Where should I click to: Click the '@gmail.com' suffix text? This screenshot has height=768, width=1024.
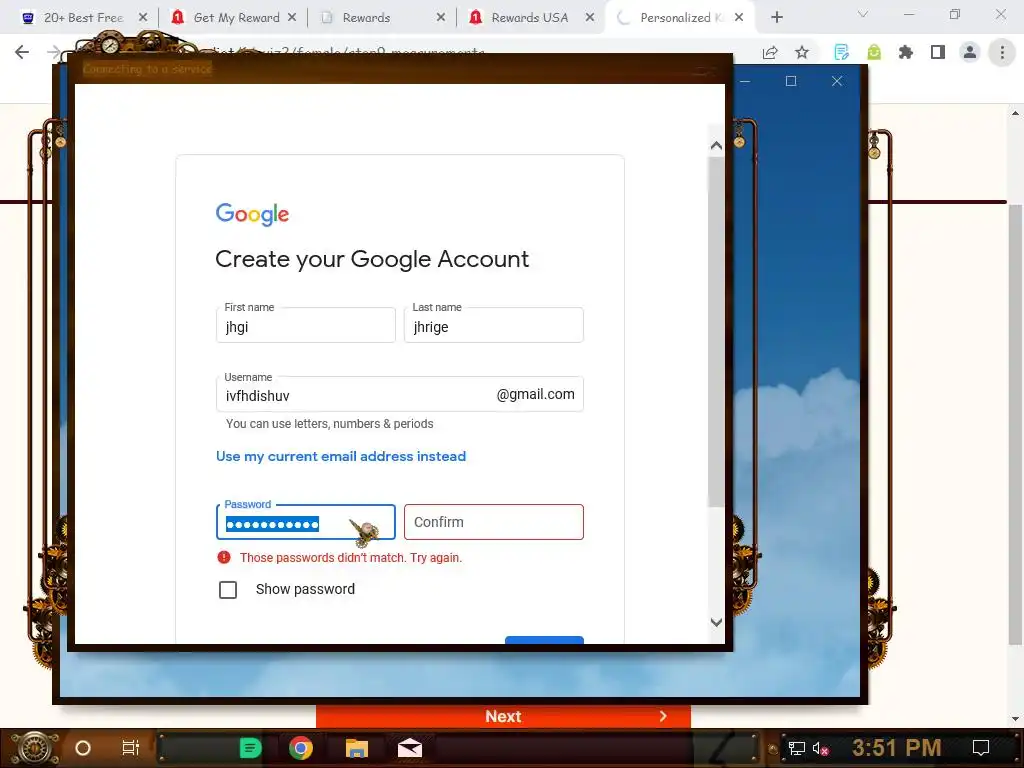coord(536,394)
